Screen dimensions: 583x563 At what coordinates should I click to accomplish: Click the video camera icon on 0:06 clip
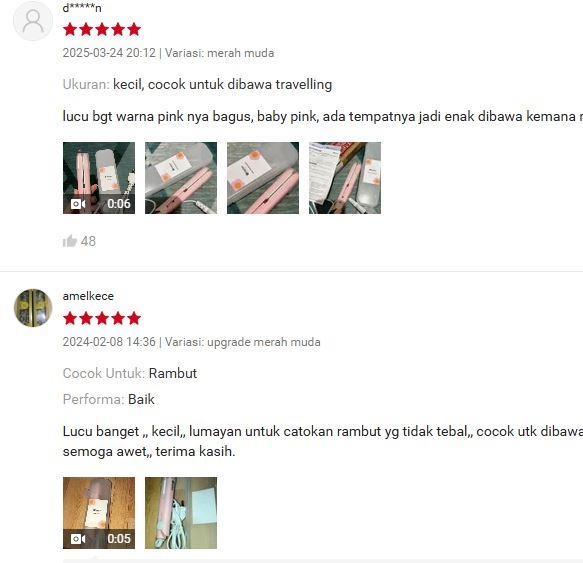pos(78,204)
